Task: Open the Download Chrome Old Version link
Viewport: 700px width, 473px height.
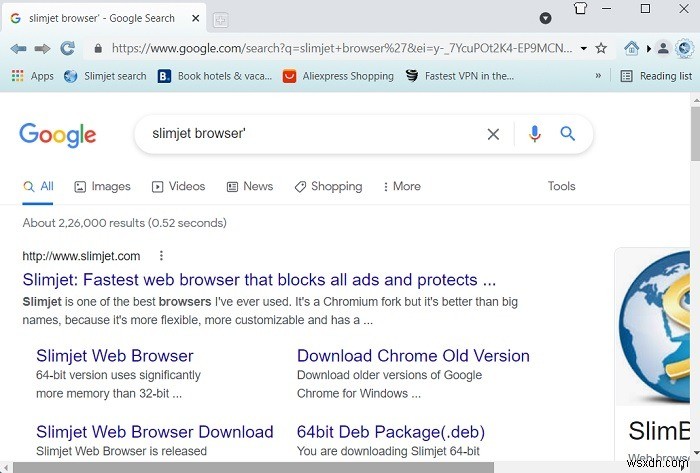Action: click(x=413, y=356)
